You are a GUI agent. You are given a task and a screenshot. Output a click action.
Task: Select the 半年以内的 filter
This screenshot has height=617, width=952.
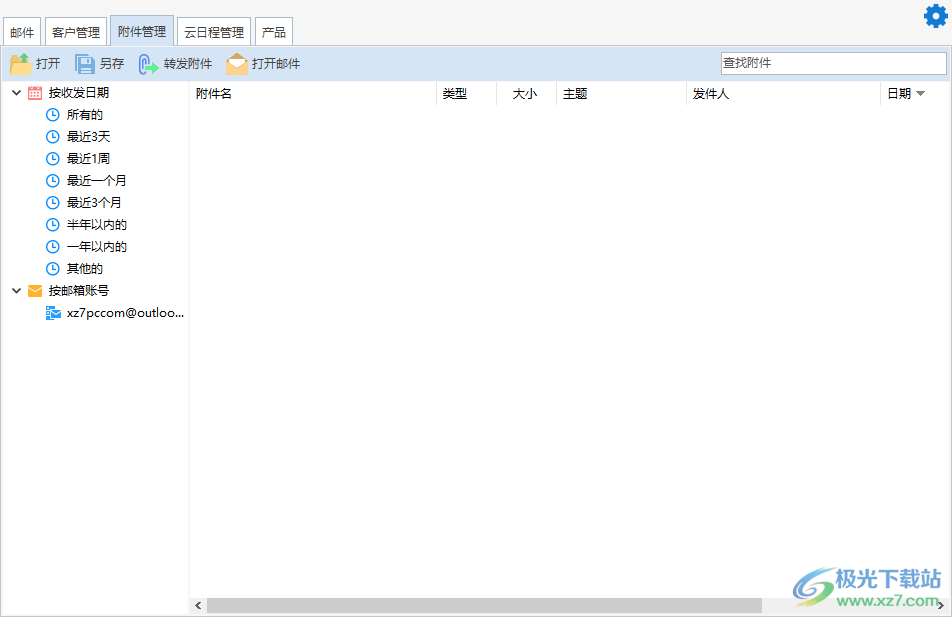96,224
